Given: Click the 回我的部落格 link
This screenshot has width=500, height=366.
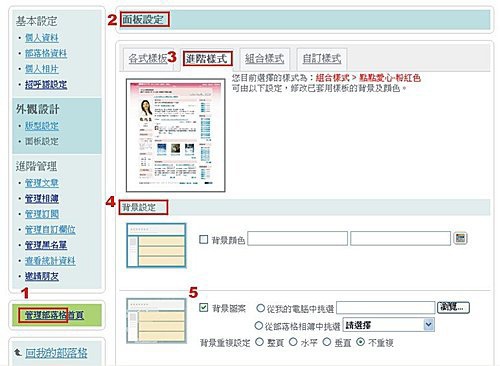Looking at the screenshot, I should [x=56, y=353].
